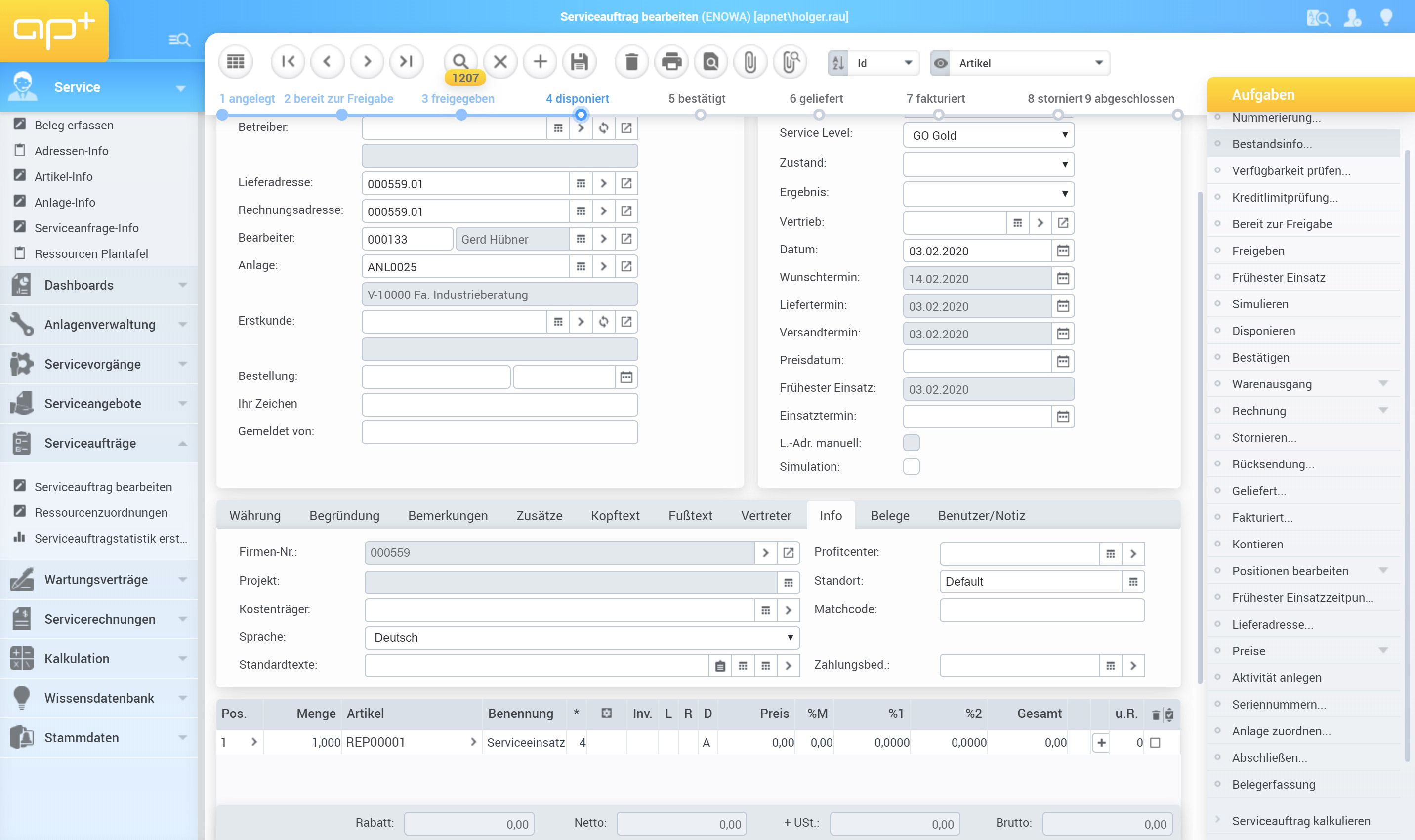The image size is (1415, 840).
Task: Open table list view icon in toolbar
Action: tap(236, 62)
